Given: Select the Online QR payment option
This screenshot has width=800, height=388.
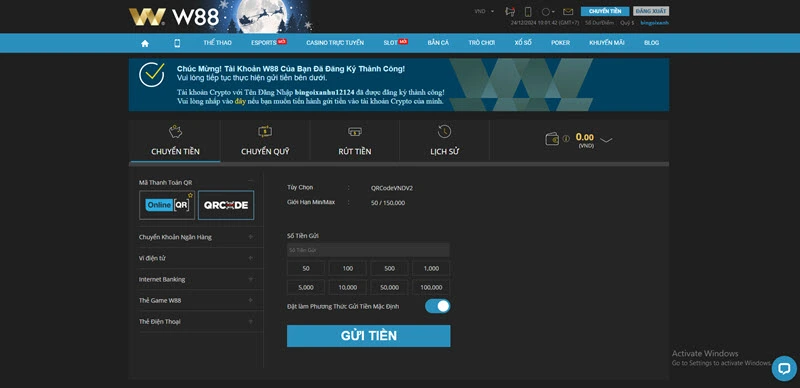Looking at the screenshot, I should click(167, 205).
